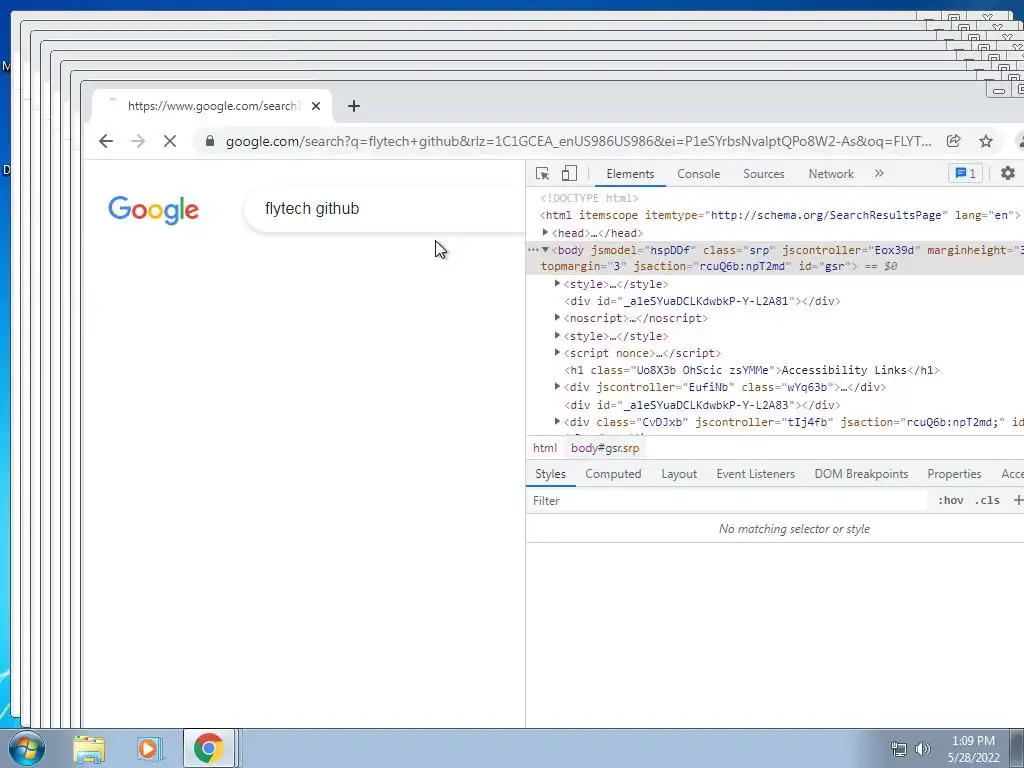This screenshot has width=1024, height=768.
Task: Select the Computed pane tab
Action: tap(613, 474)
